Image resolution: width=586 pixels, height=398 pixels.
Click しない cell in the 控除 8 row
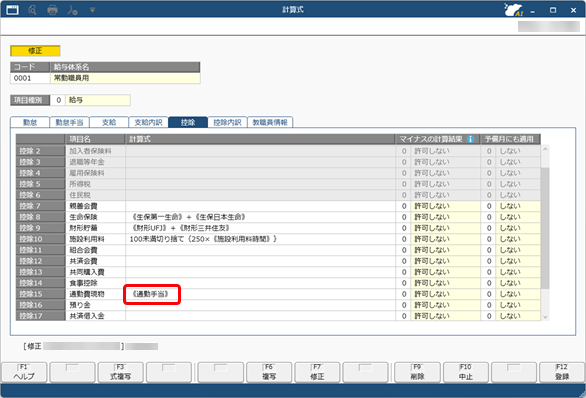518,217
